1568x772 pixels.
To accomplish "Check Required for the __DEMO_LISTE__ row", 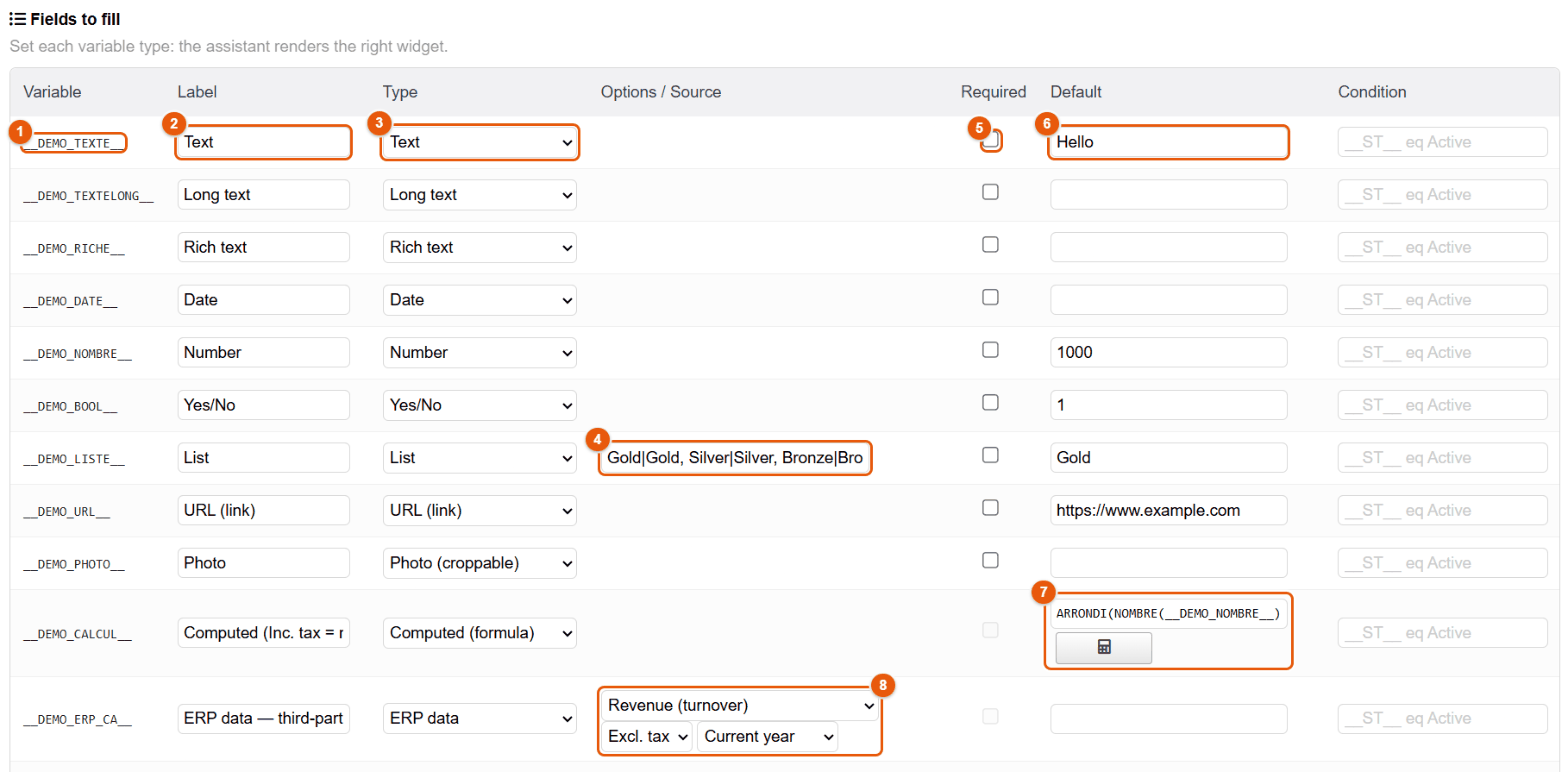I will (990, 455).
